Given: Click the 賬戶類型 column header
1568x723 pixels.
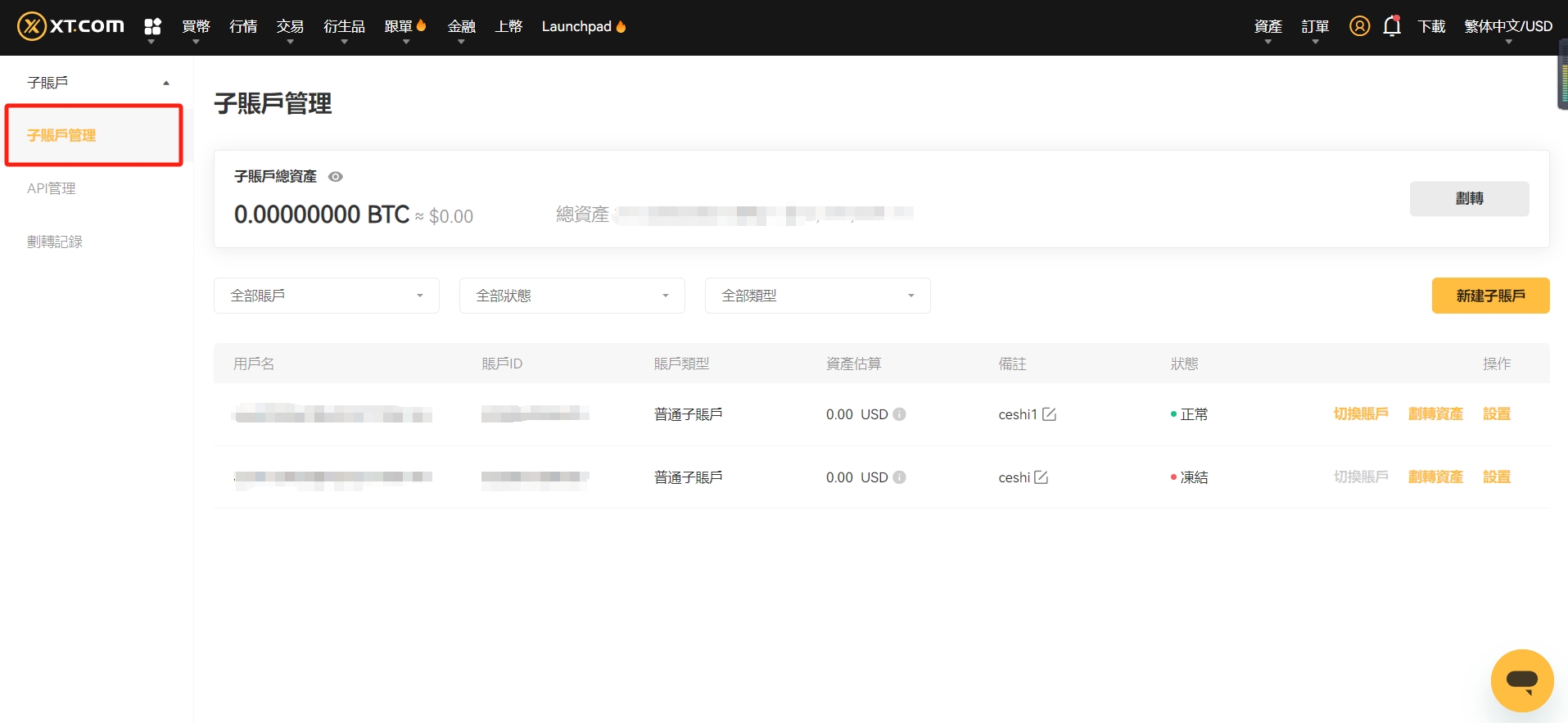Looking at the screenshot, I should pyautogui.click(x=681, y=364).
